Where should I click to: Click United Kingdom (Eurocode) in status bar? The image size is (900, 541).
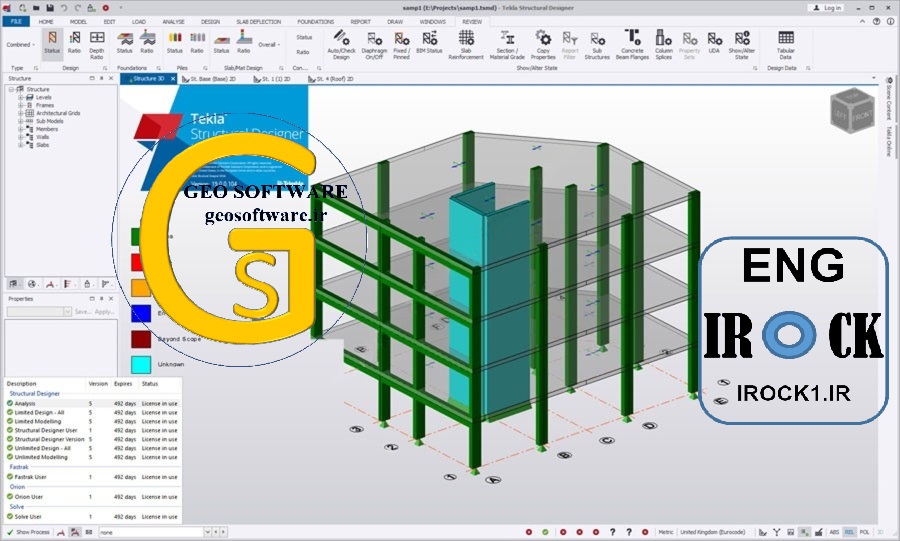coord(713,532)
